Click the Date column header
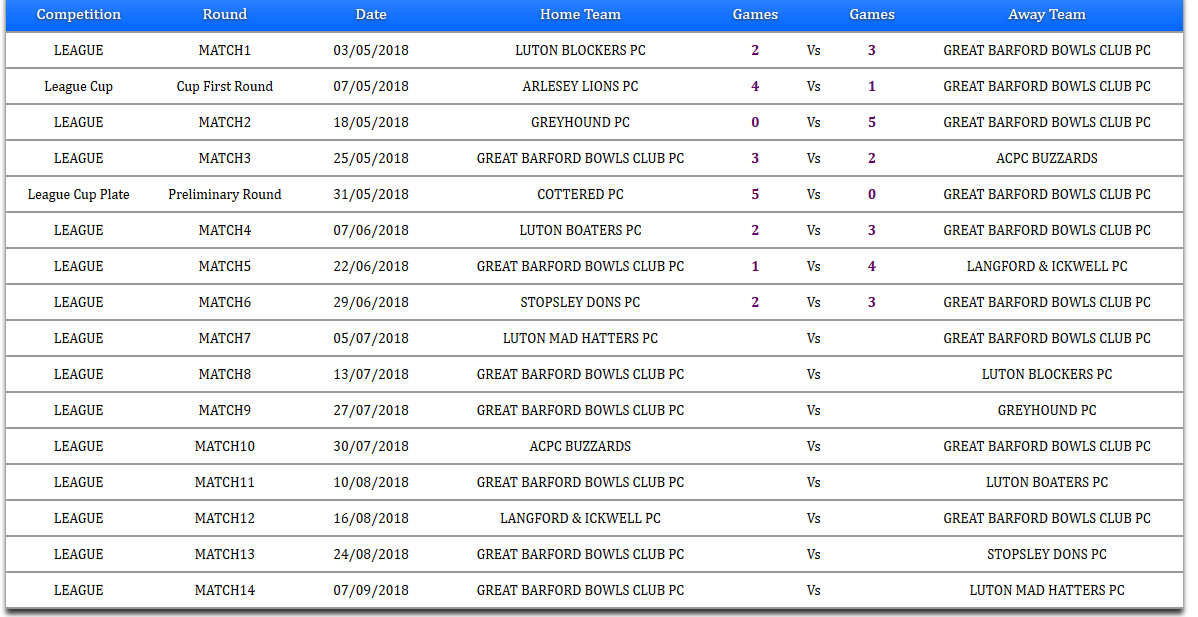 tap(371, 15)
